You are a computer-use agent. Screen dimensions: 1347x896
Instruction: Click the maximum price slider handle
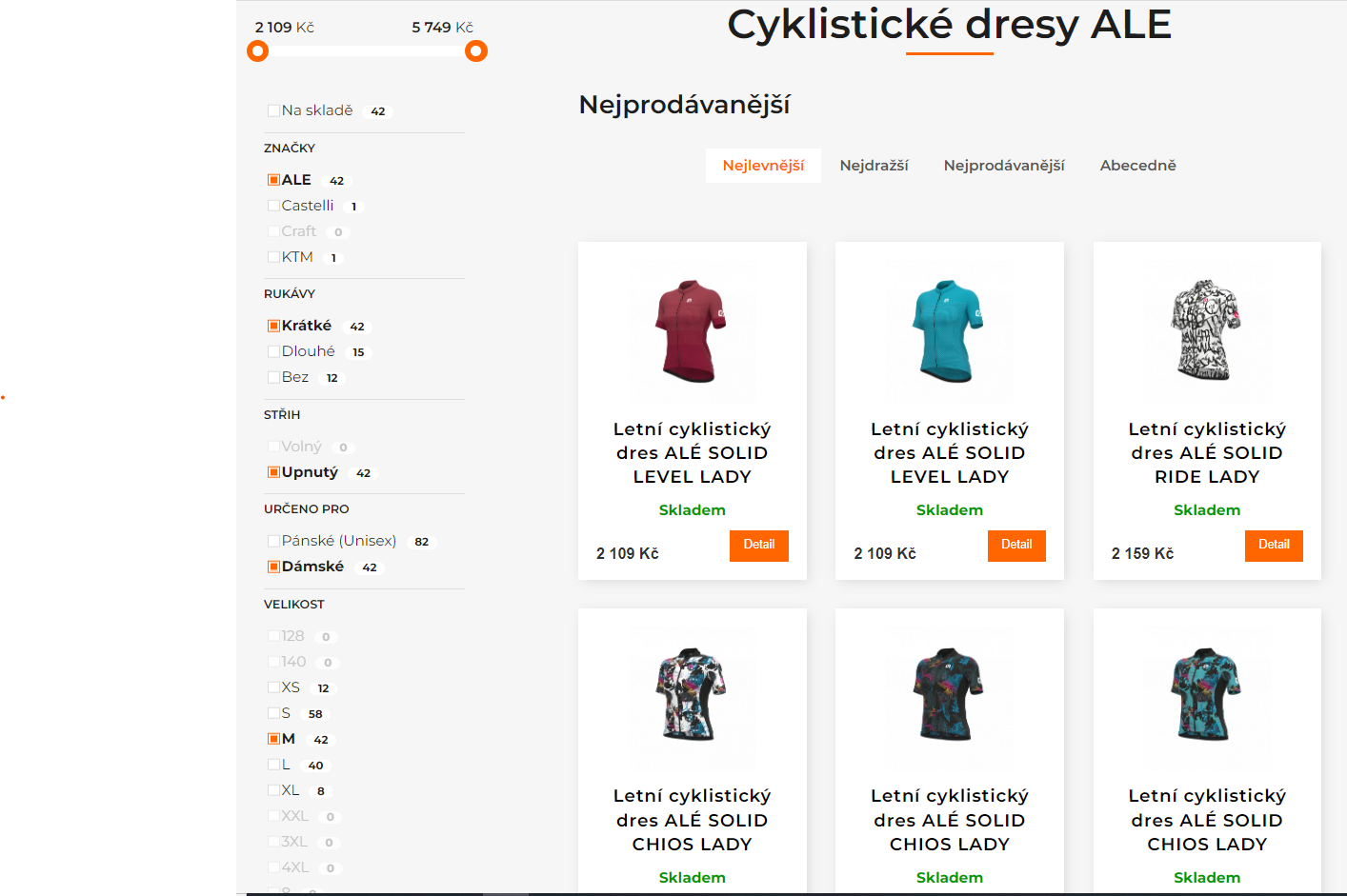[x=476, y=51]
